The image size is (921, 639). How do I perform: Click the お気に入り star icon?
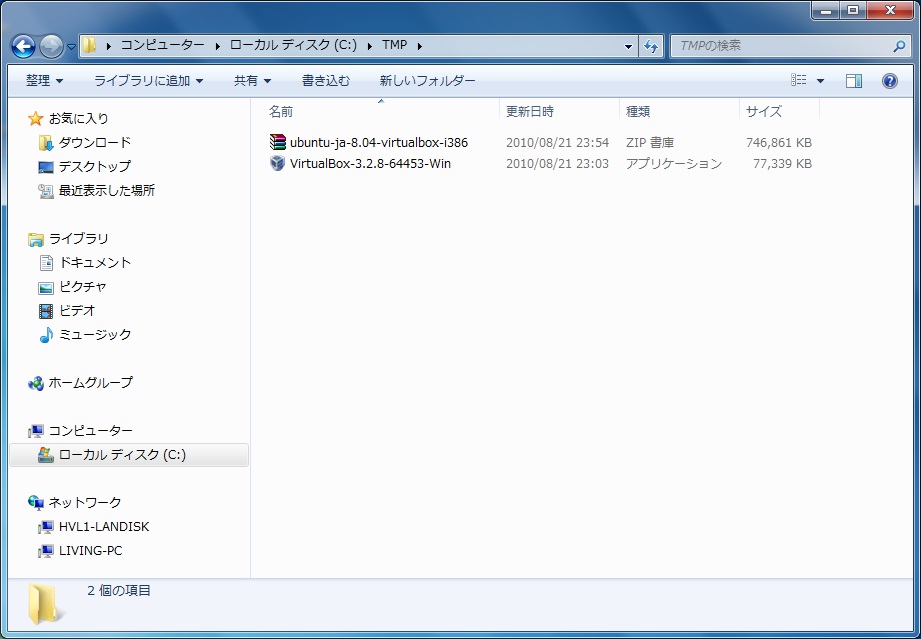36,119
